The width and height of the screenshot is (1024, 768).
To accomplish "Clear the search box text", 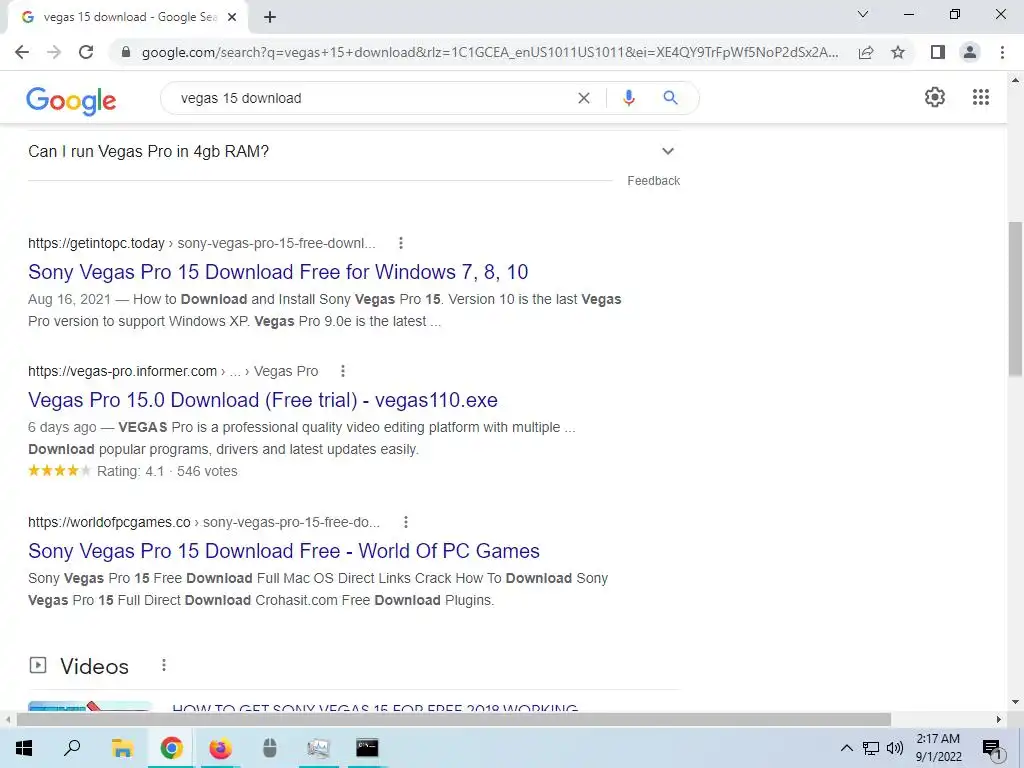I will point(584,98).
